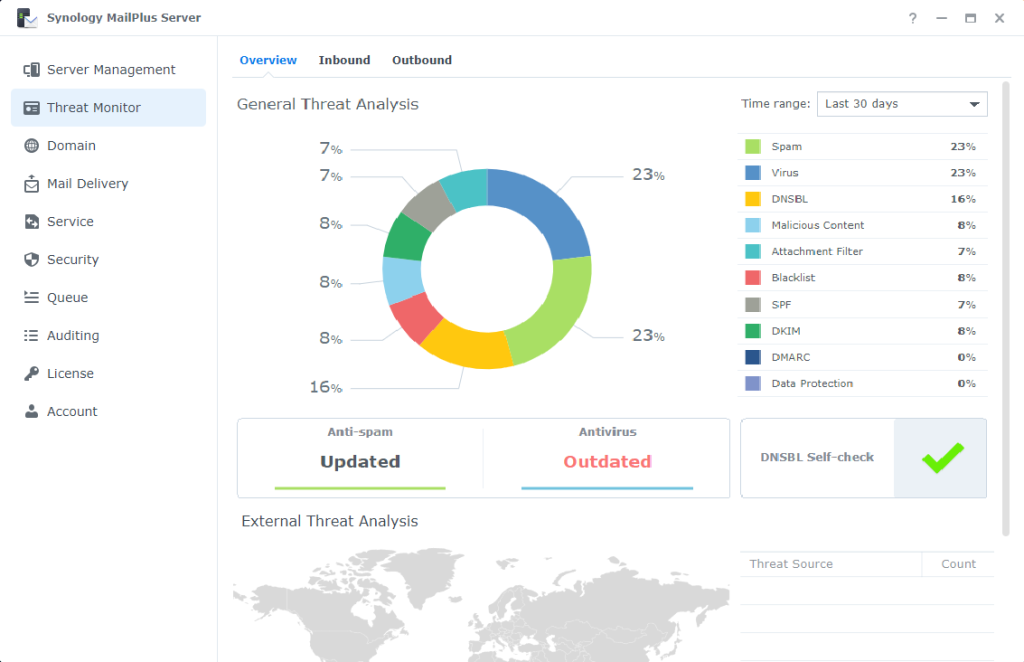Switch to the Inbound tab
The image size is (1024, 662).
click(x=344, y=60)
